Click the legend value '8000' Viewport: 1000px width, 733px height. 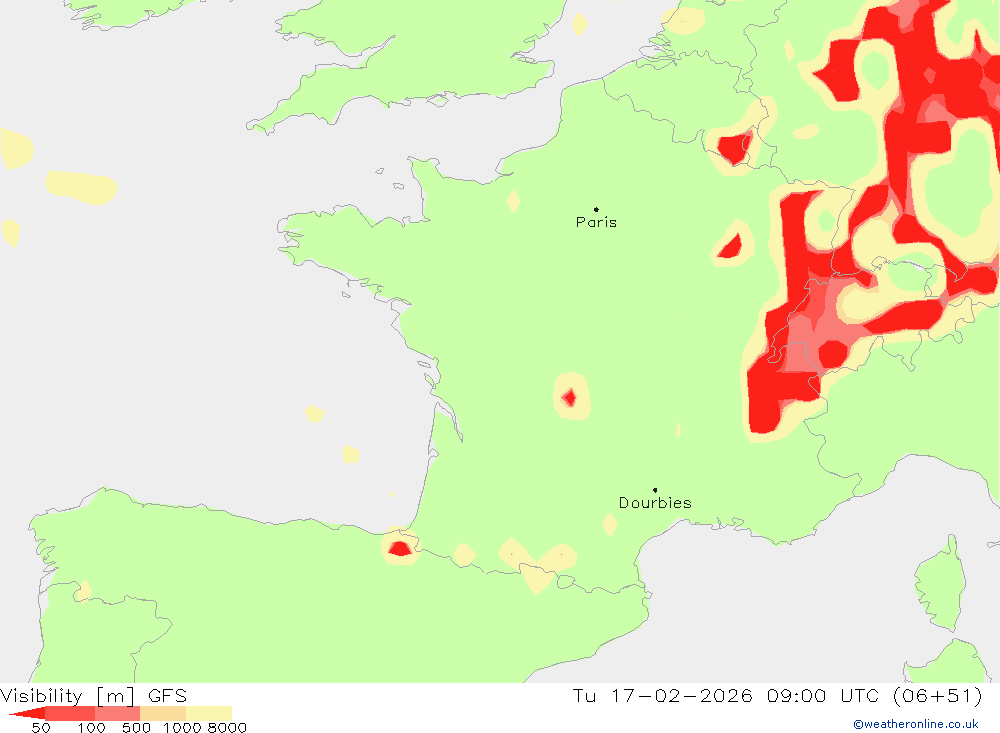tap(227, 728)
